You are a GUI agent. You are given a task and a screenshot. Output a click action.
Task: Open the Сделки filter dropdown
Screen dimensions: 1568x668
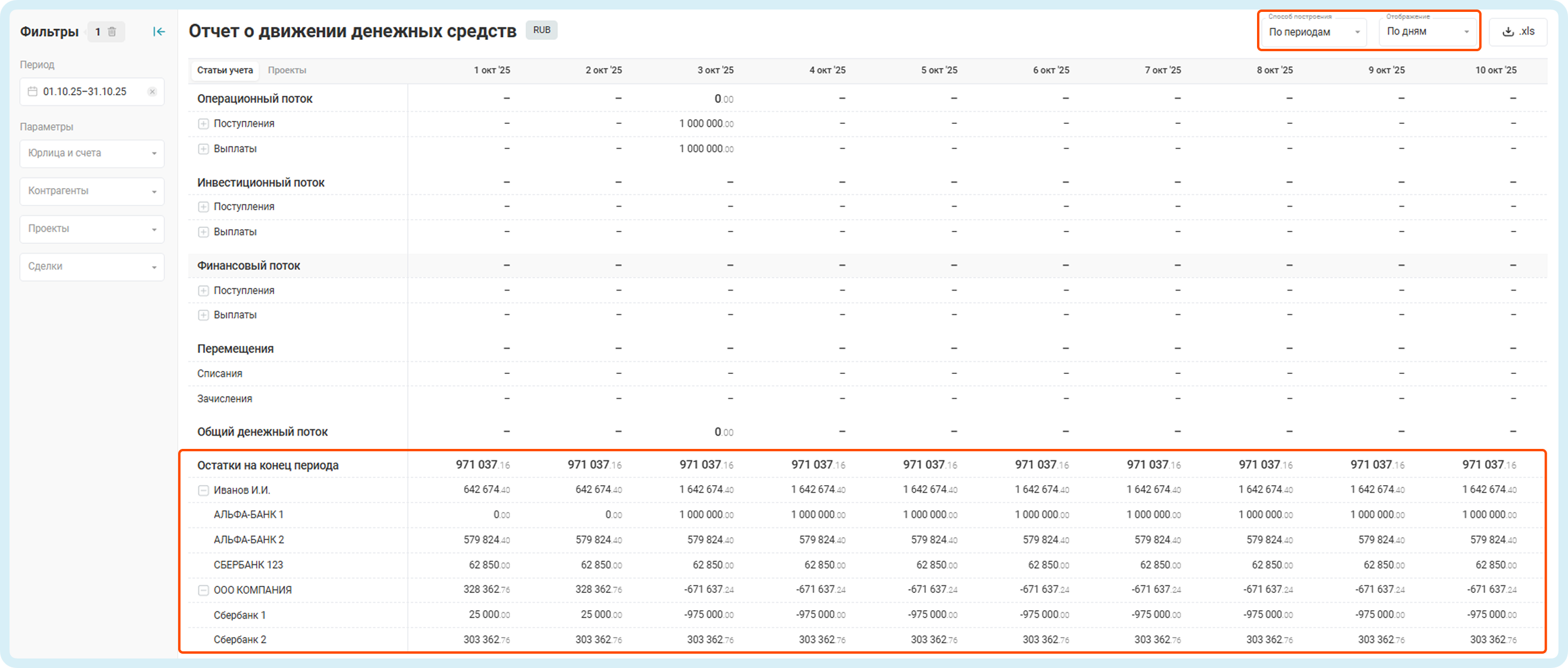[x=92, y=267]
